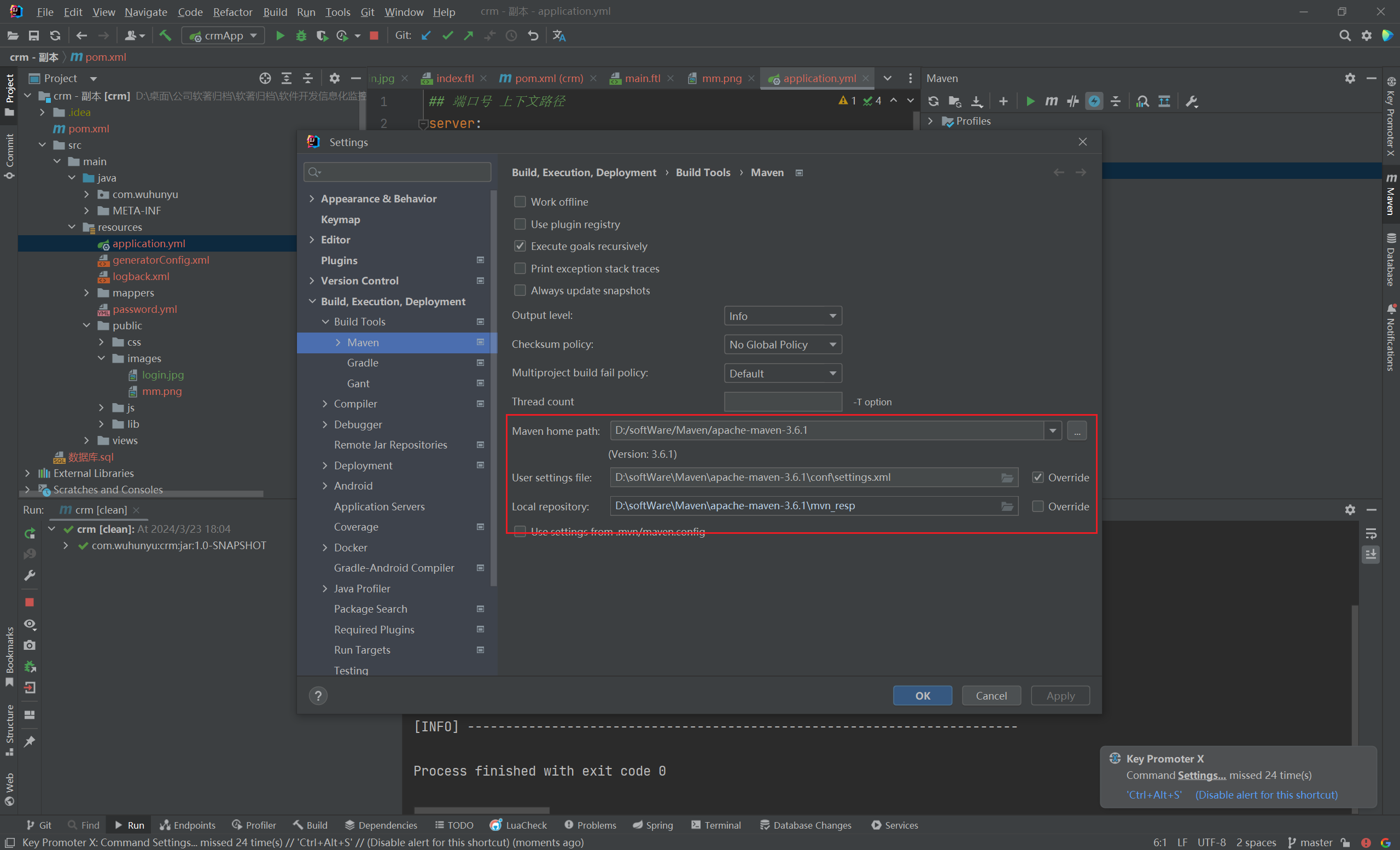Click OK in Settings dialog
This screenshot has width=1400, height=850.
[922, 696]
